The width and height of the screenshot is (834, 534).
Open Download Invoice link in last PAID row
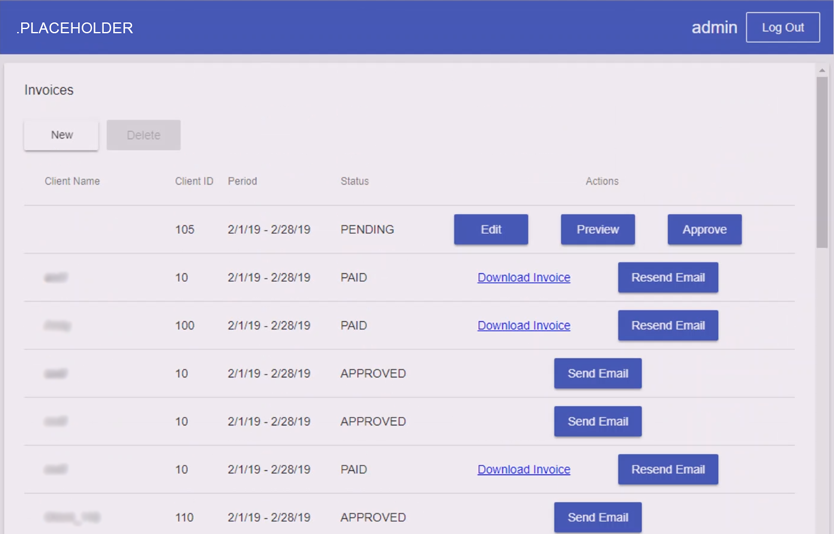coord(524,469)
